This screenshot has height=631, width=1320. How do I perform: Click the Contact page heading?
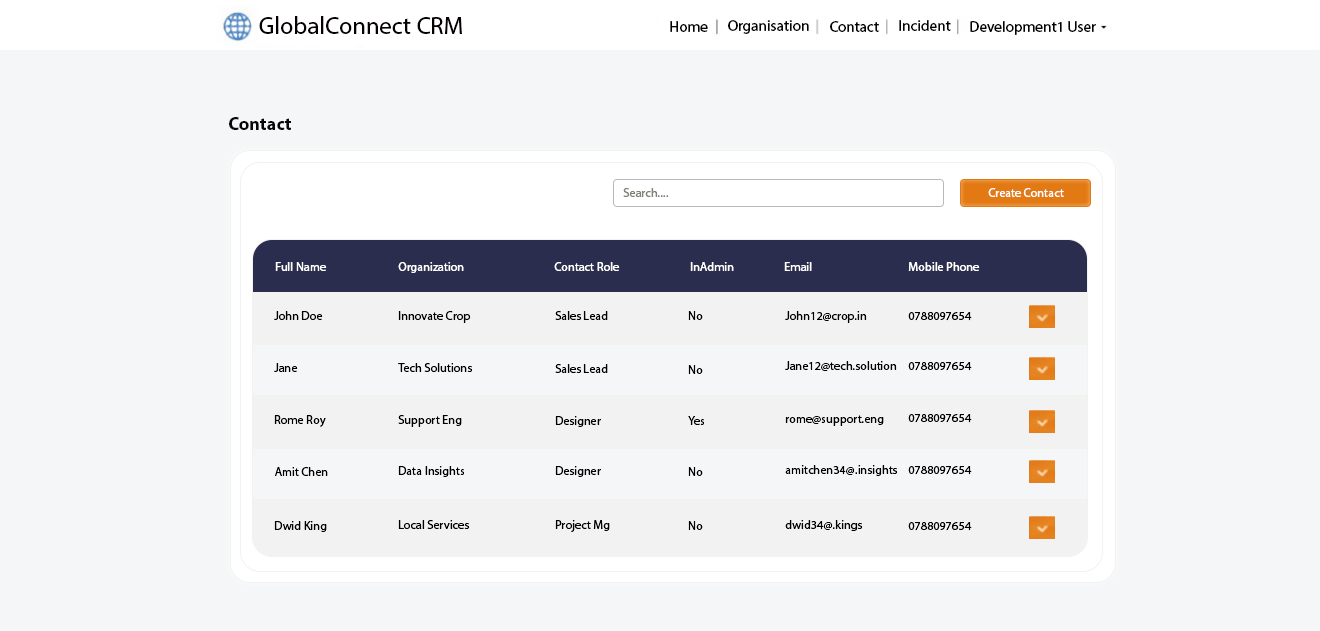click(x=260, y=124)
